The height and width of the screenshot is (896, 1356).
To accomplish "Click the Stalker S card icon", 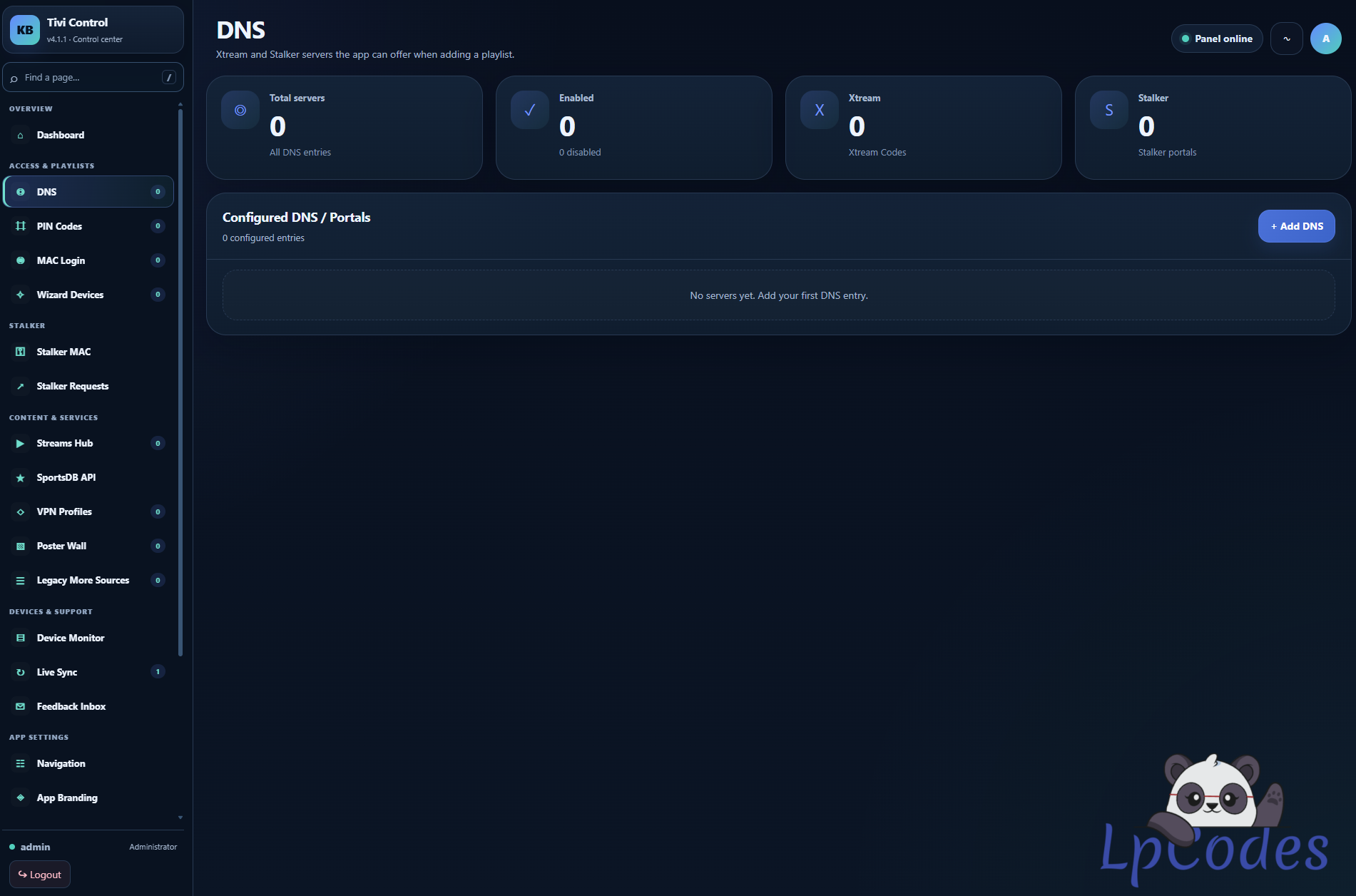I will coord(1109,110).
